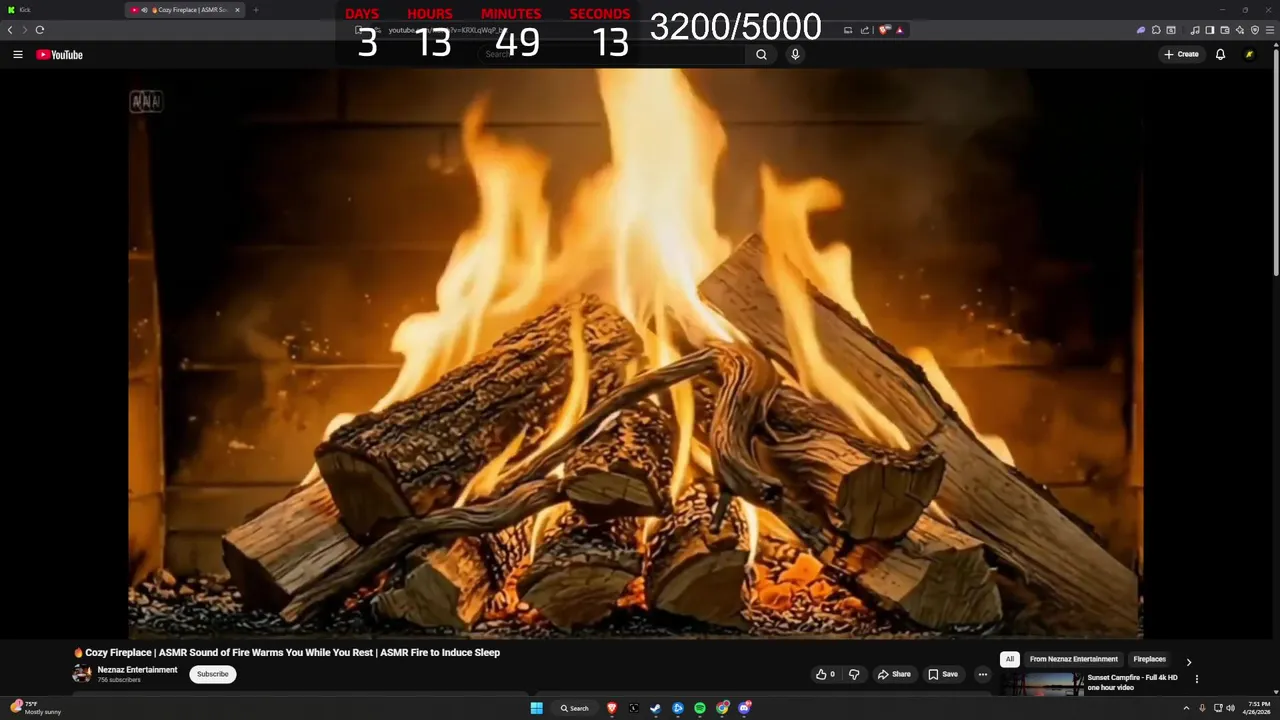
Task: Open the Windows Start menu
Action: coord(537,708)
